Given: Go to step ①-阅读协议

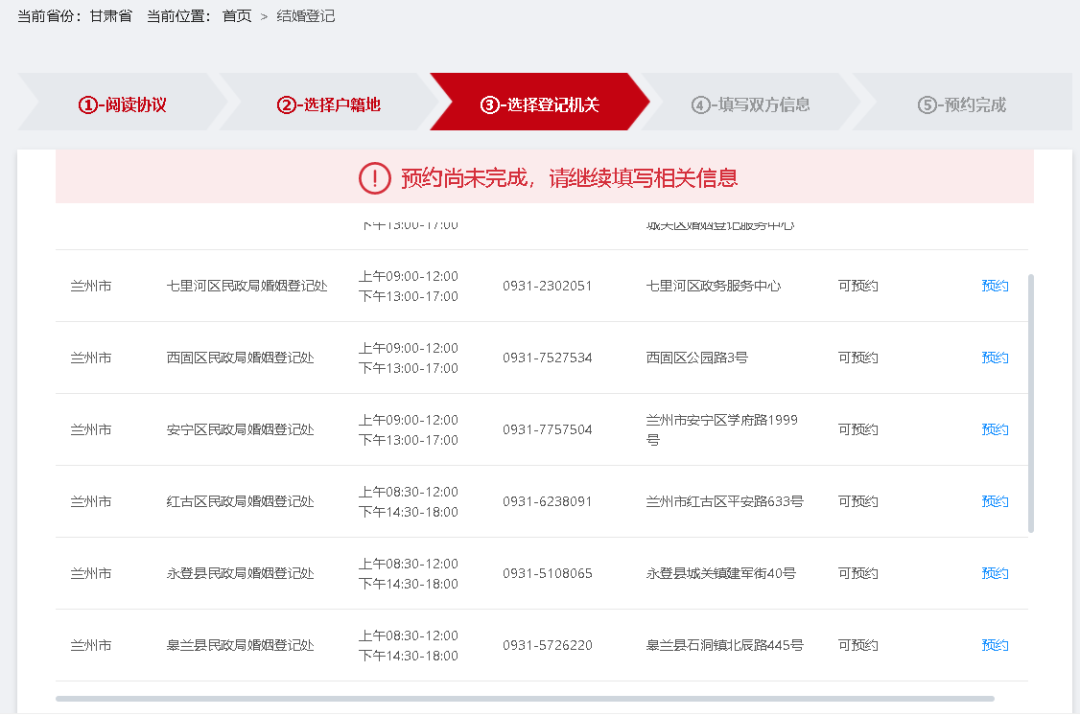Looking at the screenshot, I should pyautogui.click(x=122, y=105).
